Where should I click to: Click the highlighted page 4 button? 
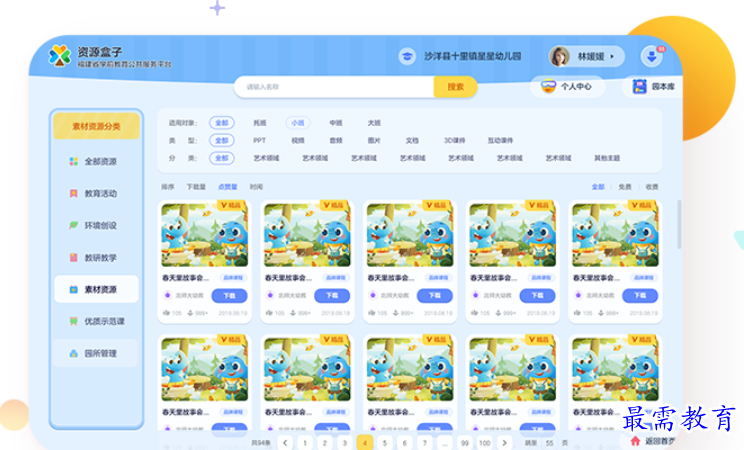click(364, 442)
